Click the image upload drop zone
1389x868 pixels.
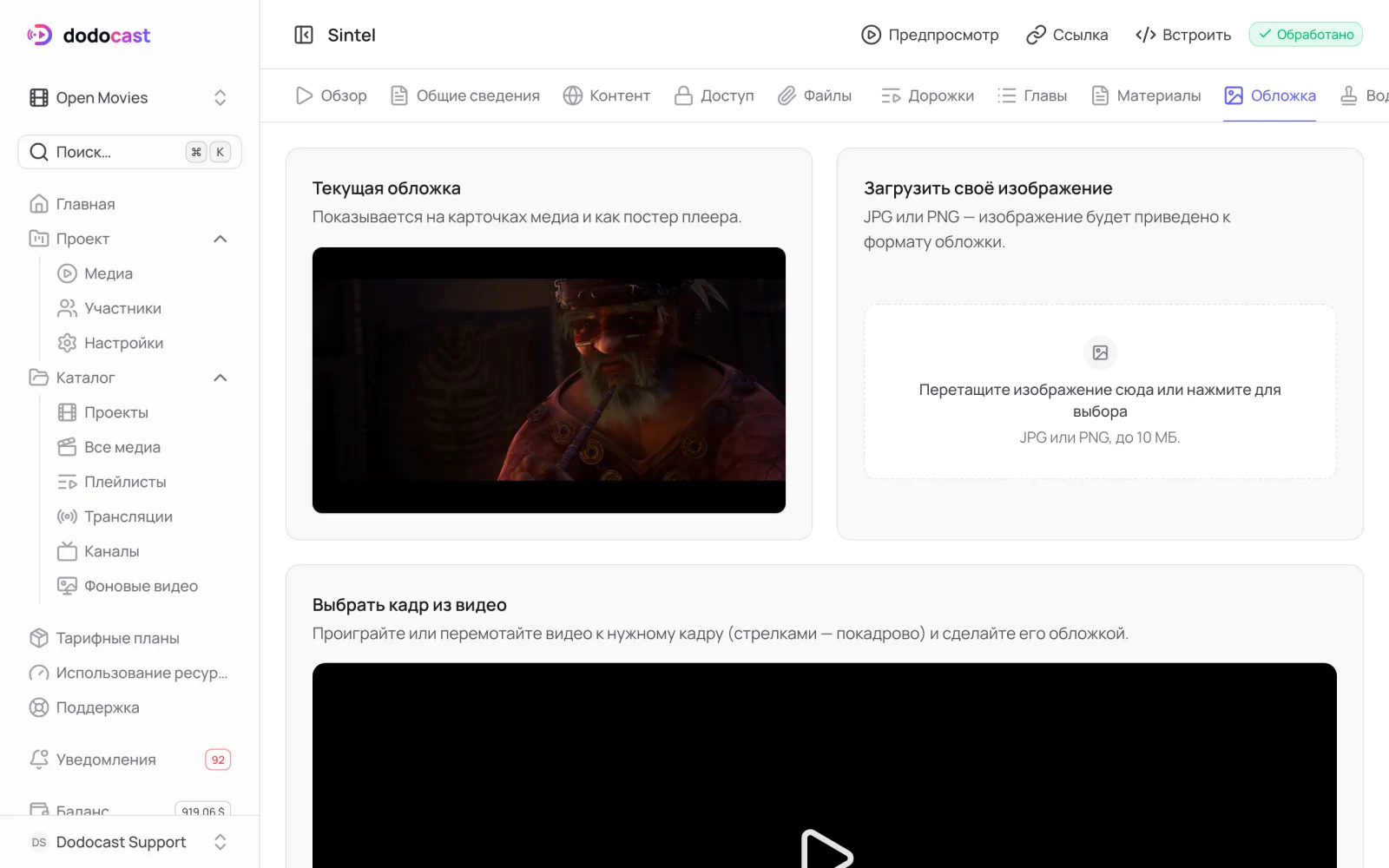pos(1100,391)
